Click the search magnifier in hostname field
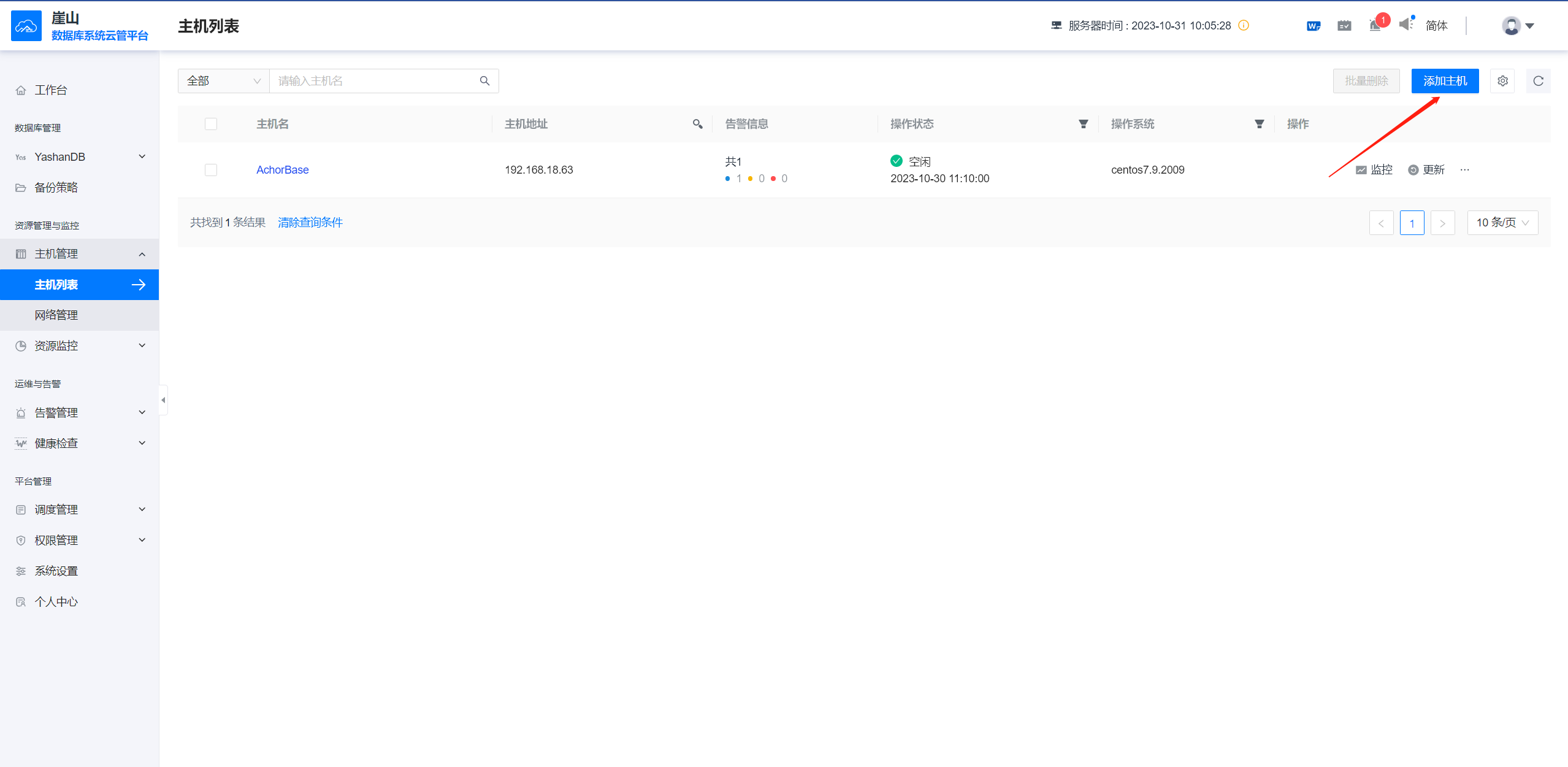1568x767 pixels. [x=484, y=81]
